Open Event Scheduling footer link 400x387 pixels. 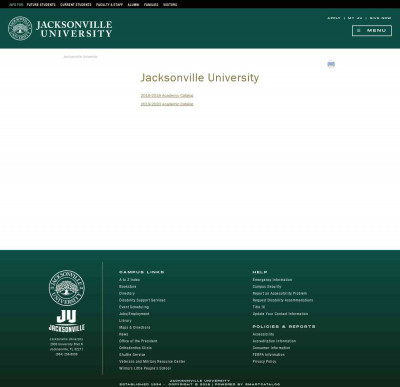point(134,307)
